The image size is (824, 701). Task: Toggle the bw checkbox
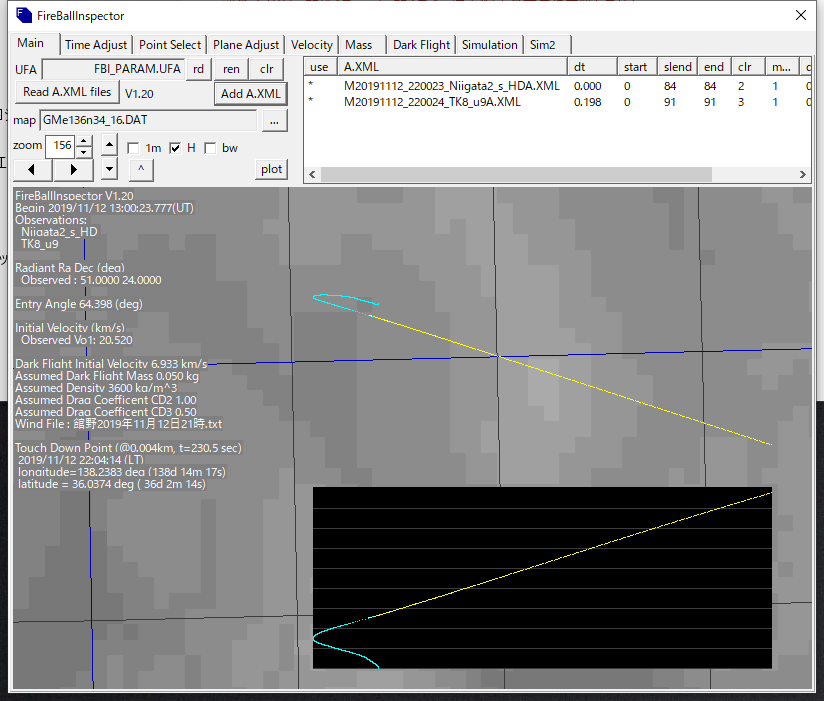[210, 148]
